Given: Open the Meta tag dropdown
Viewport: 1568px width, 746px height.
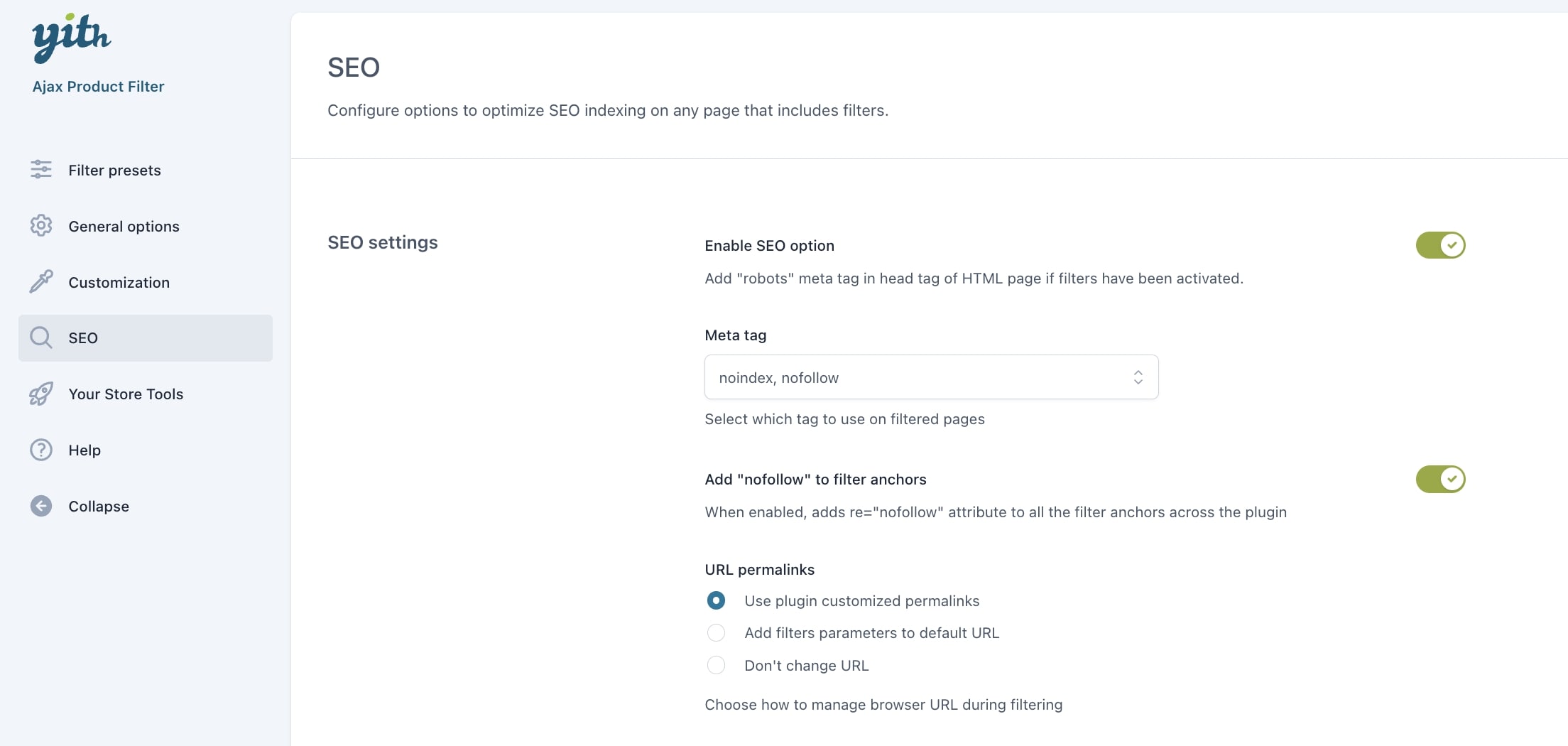Looking at the screenshot, I should click(x=930, y=377).
